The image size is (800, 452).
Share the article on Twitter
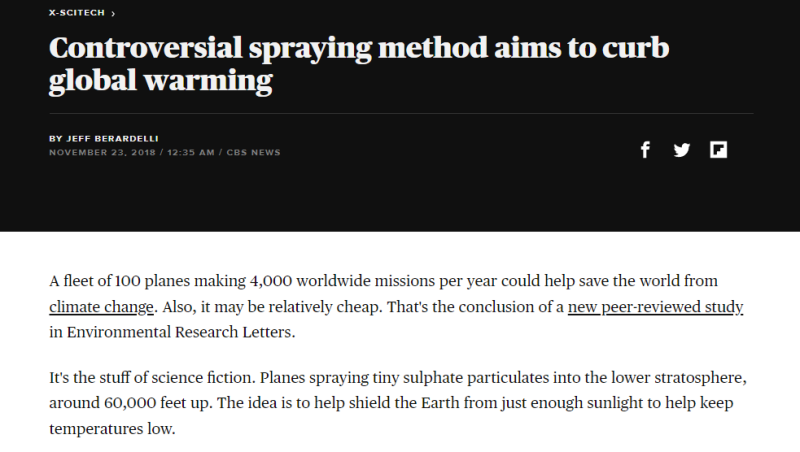[x=682, y=150]
